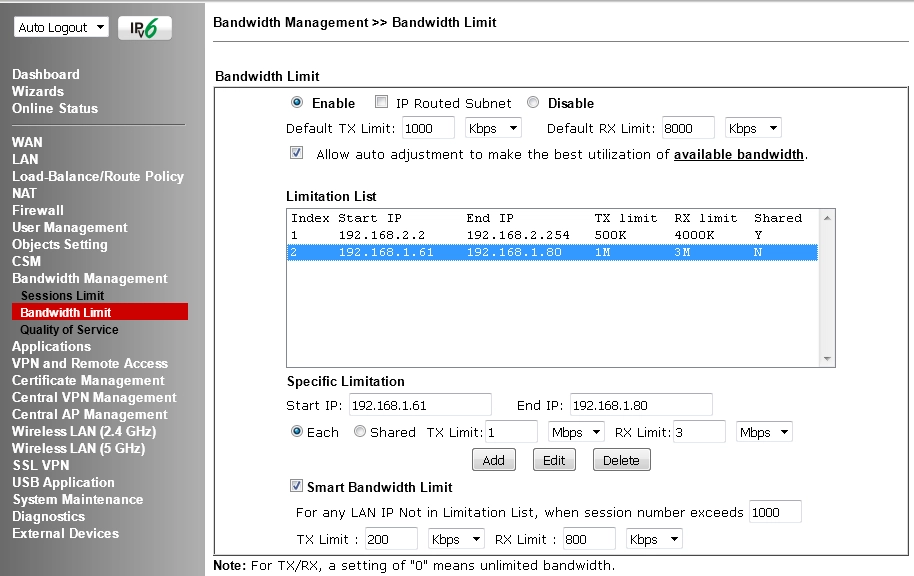Select the Shared radio button
This screenshot has height=576, width=914.
click(360, 431)
